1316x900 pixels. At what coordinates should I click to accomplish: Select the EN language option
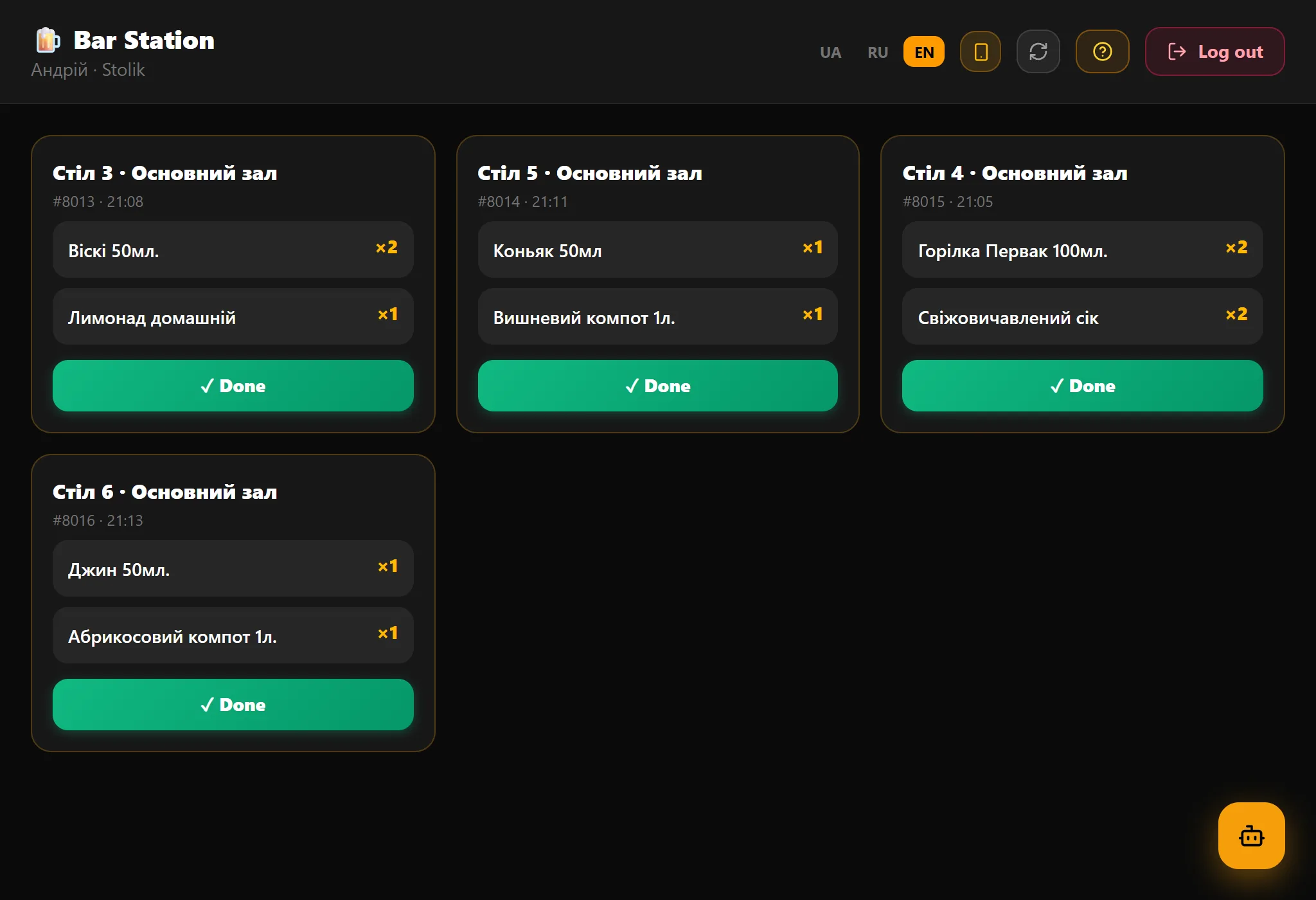924,52
